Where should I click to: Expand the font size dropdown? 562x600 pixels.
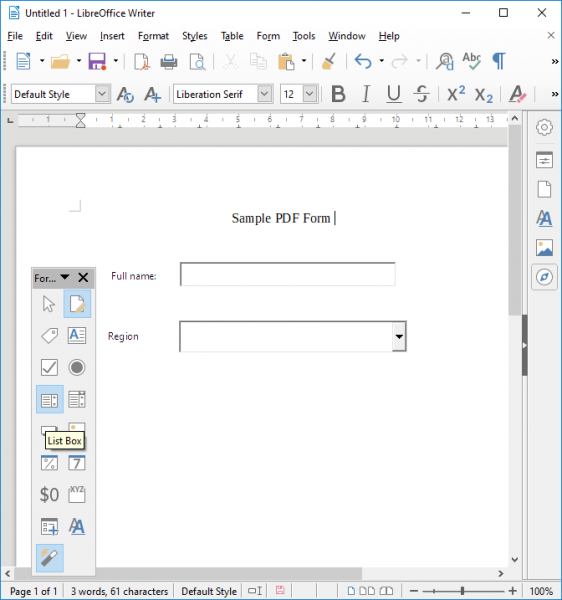tap(310, 94)
